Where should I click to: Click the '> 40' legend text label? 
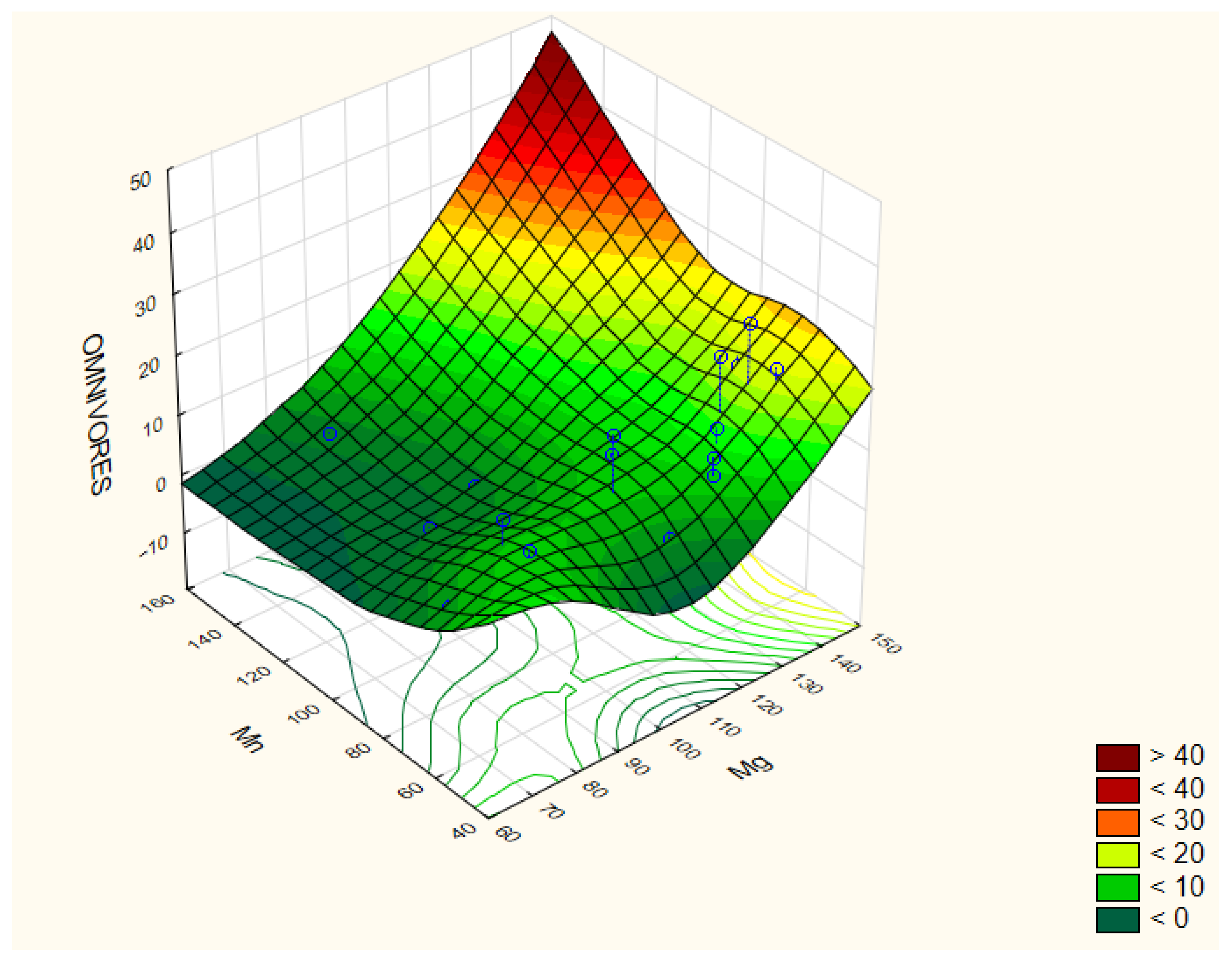click(x=1177, y=756)
